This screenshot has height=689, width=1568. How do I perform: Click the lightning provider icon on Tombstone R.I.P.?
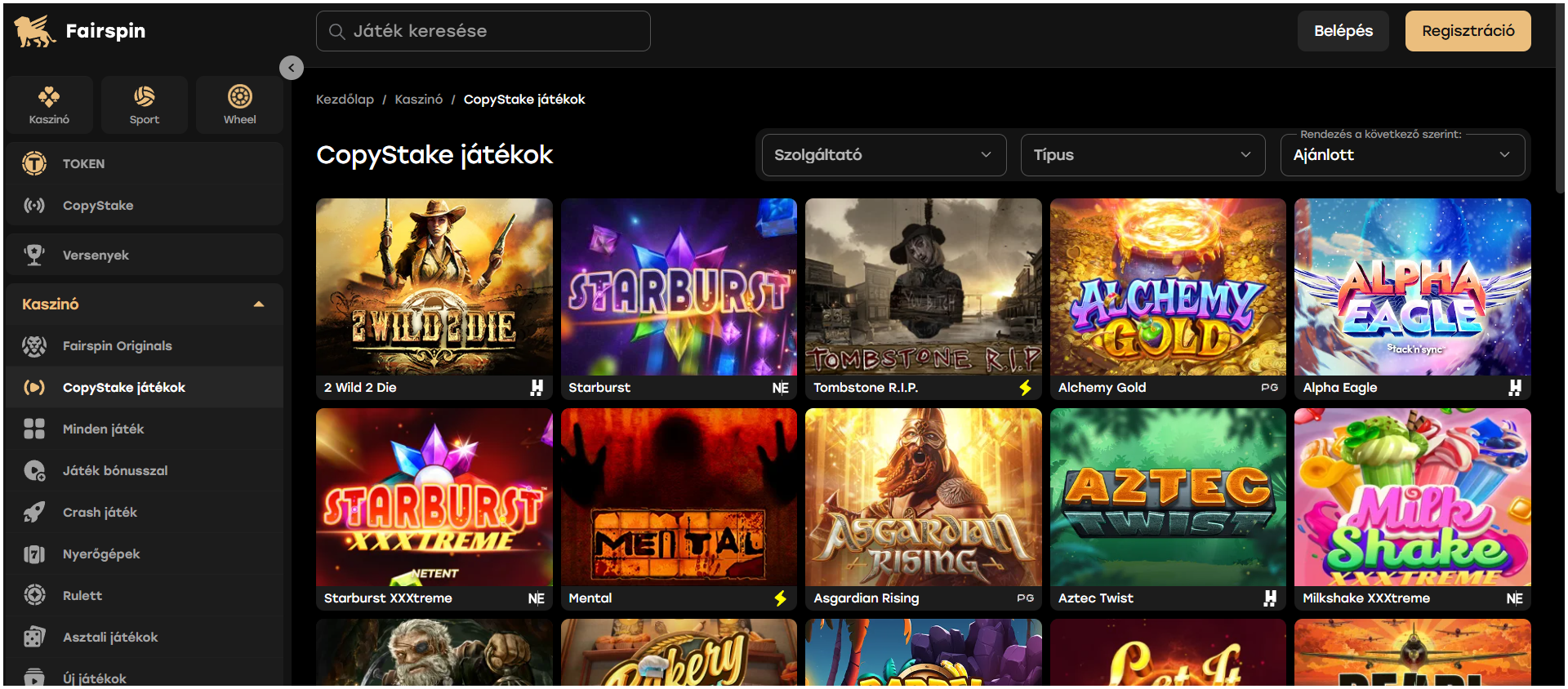click(x=1026, y=388)
